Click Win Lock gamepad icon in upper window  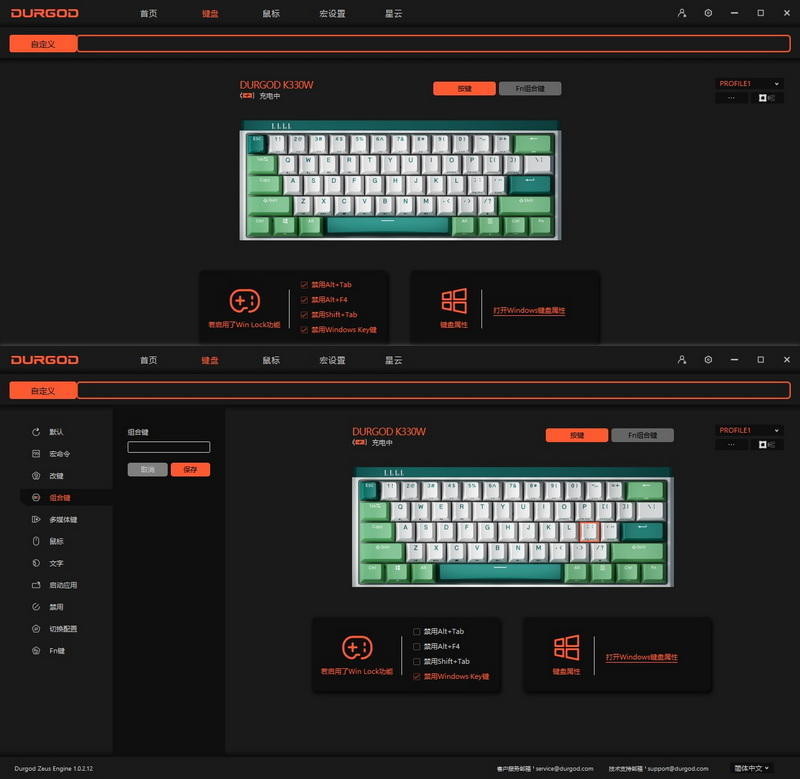pos(245,300)
